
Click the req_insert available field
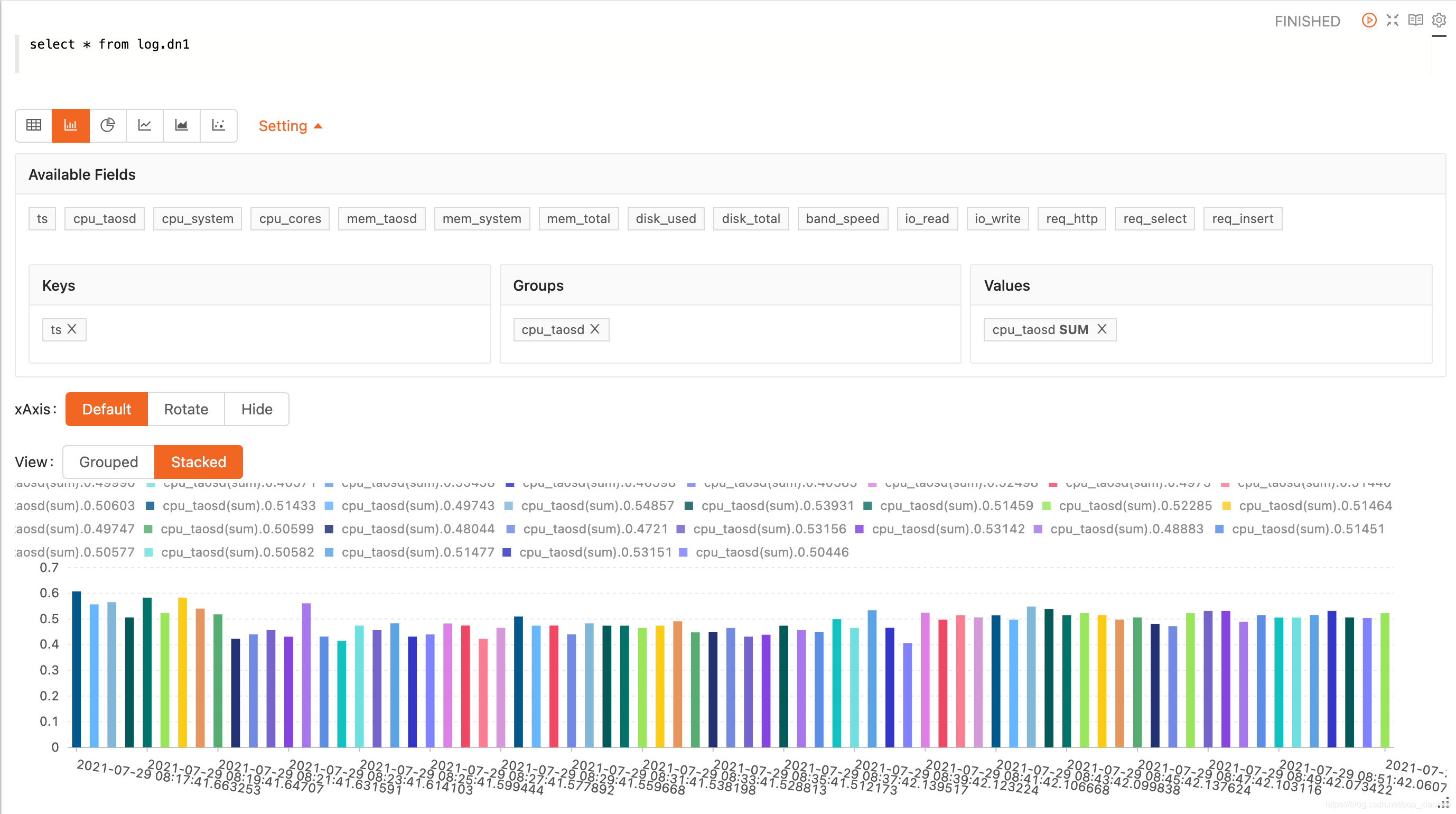pyautogui.click(x=1243, y=219)
